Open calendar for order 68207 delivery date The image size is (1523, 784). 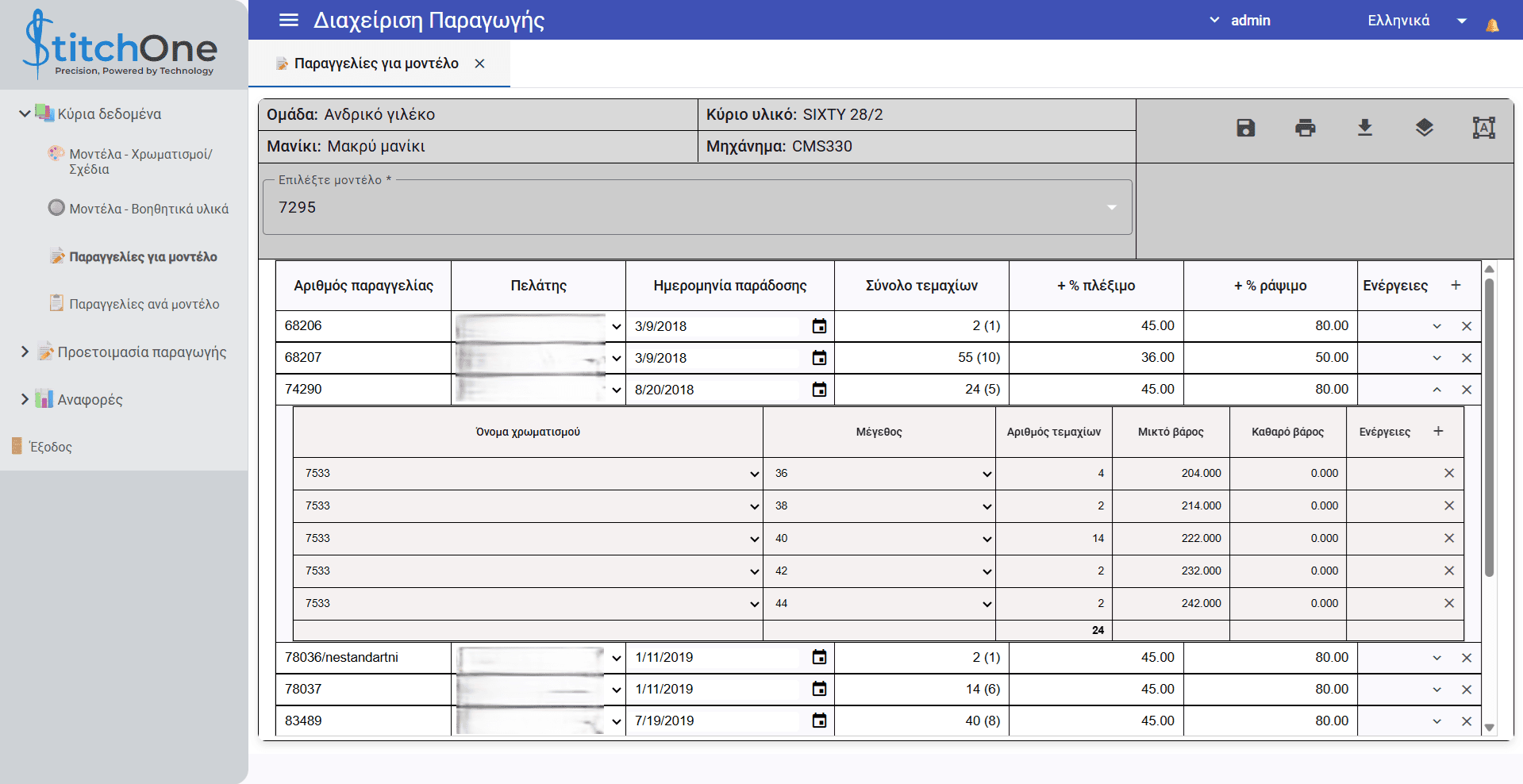(820, 358)
